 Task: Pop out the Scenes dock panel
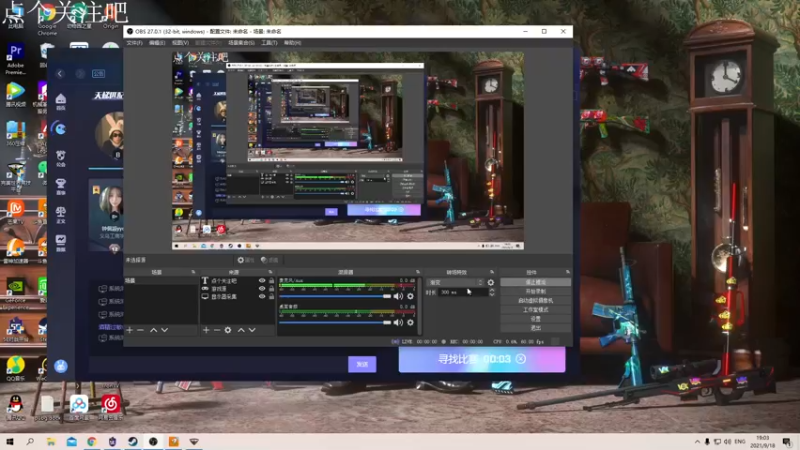[193, 272]
